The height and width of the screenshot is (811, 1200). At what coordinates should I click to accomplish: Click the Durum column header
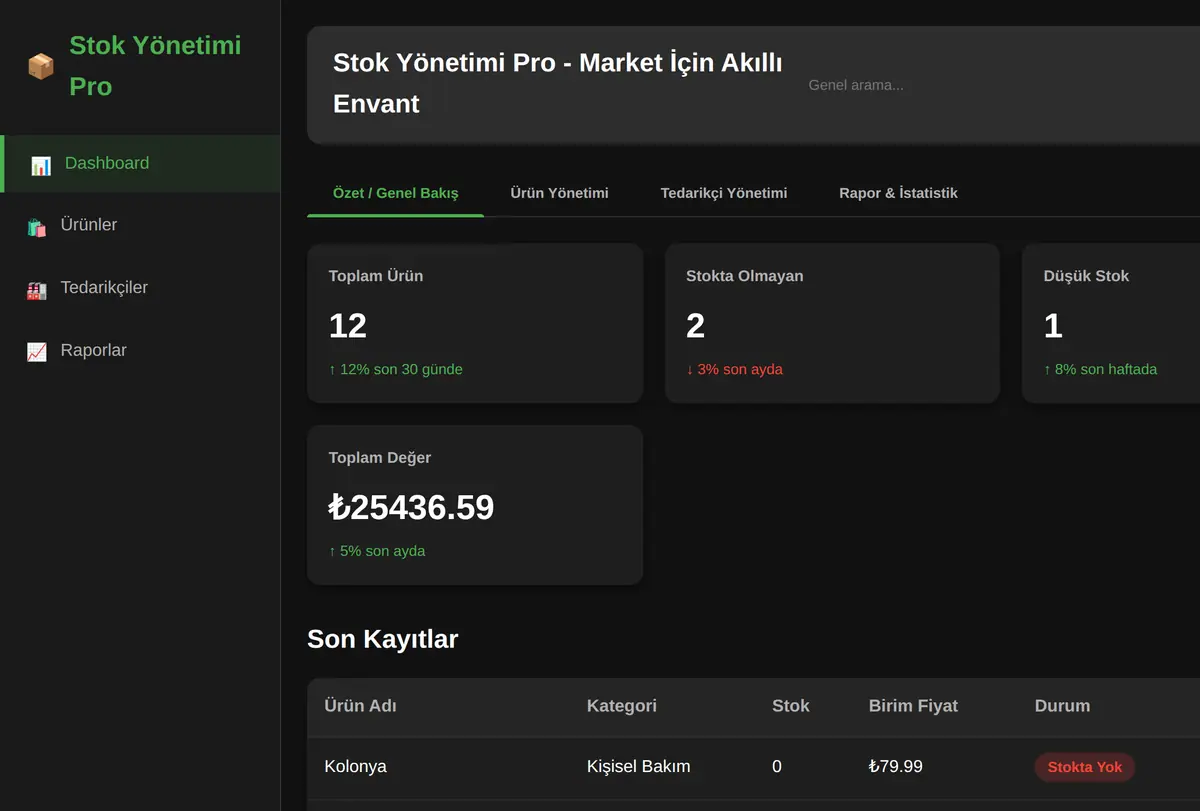(x=1062, y=706)
